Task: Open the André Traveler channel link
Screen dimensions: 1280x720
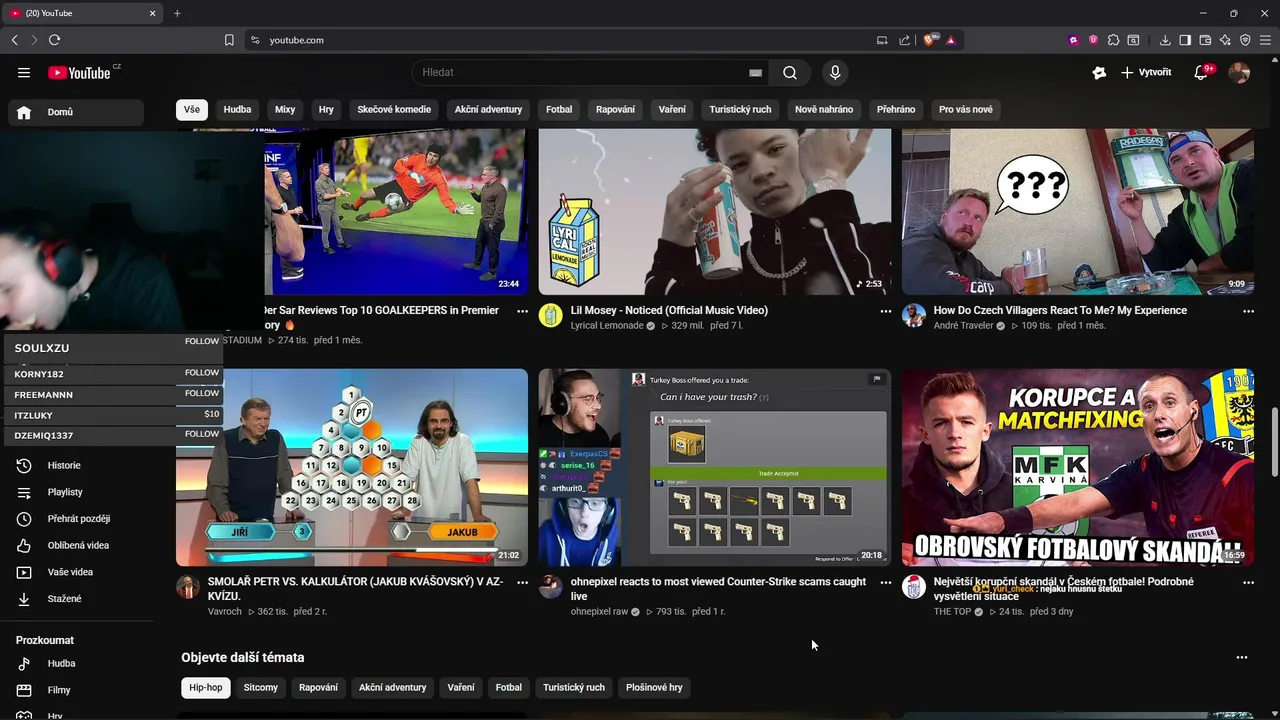Action: (963, 326)
